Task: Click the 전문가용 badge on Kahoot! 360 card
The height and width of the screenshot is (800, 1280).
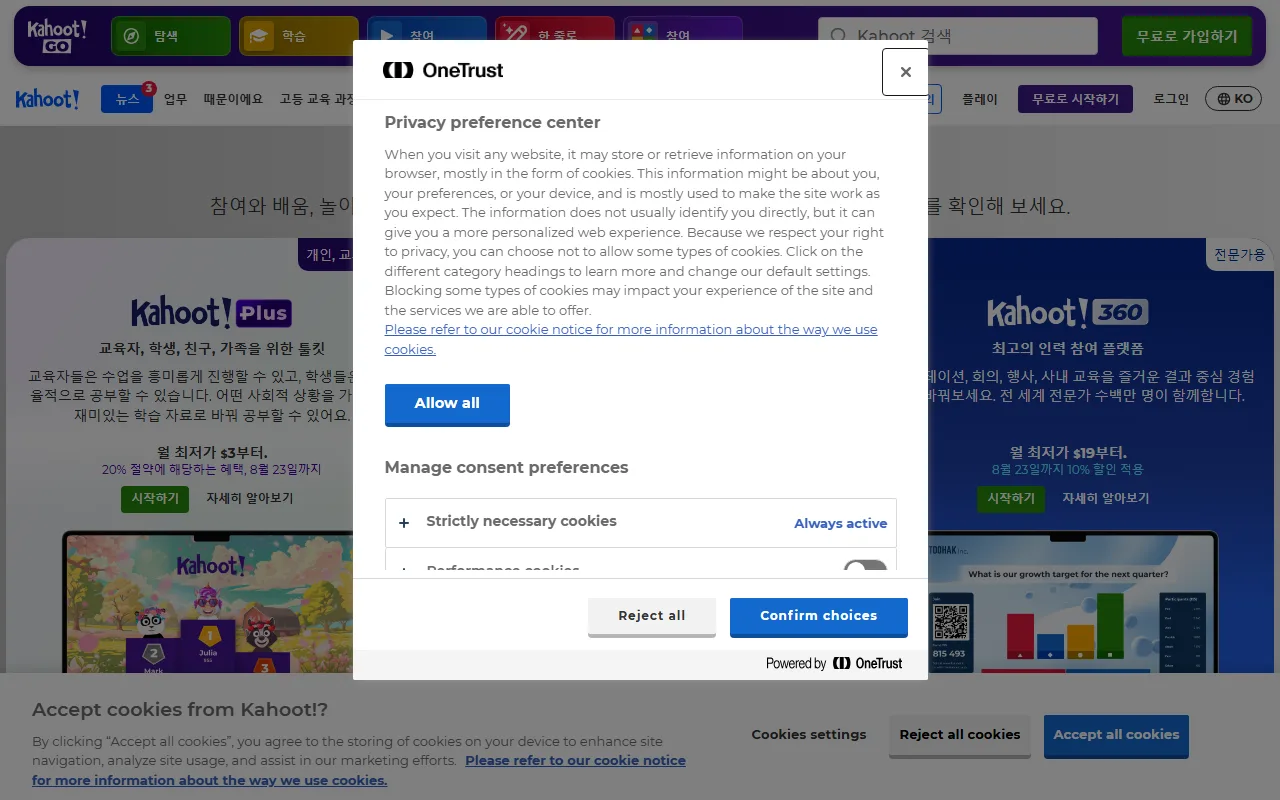Action: 1240,254
